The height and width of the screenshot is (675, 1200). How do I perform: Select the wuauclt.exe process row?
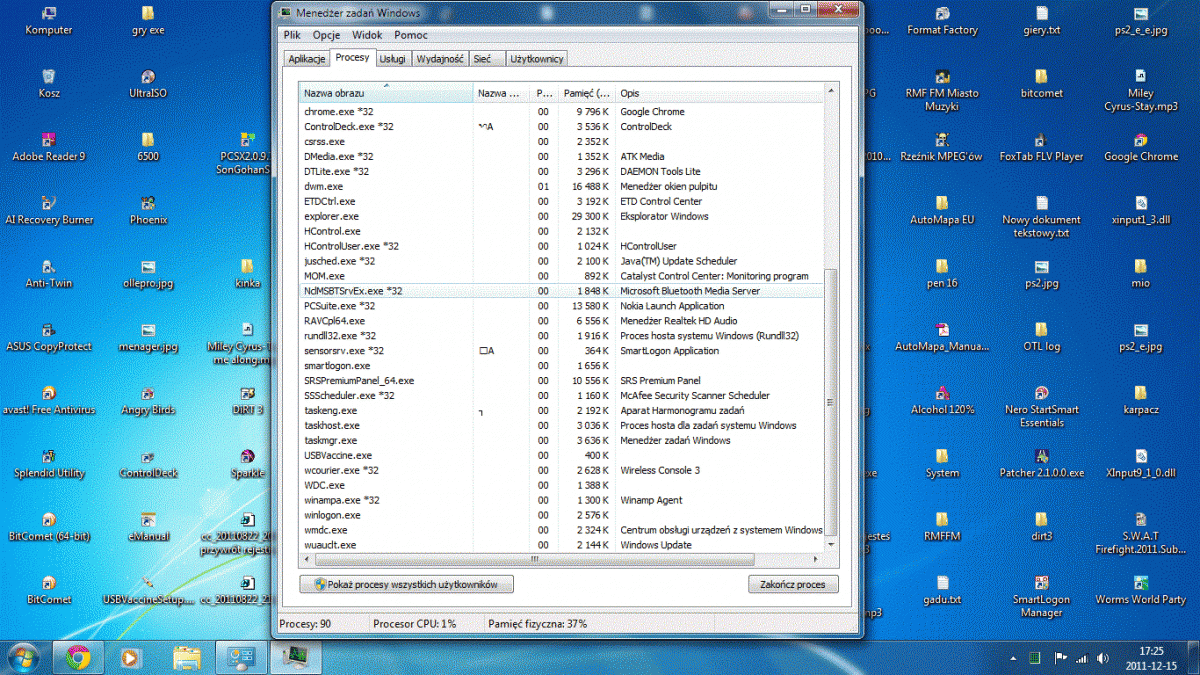click(x=561, y=545)
